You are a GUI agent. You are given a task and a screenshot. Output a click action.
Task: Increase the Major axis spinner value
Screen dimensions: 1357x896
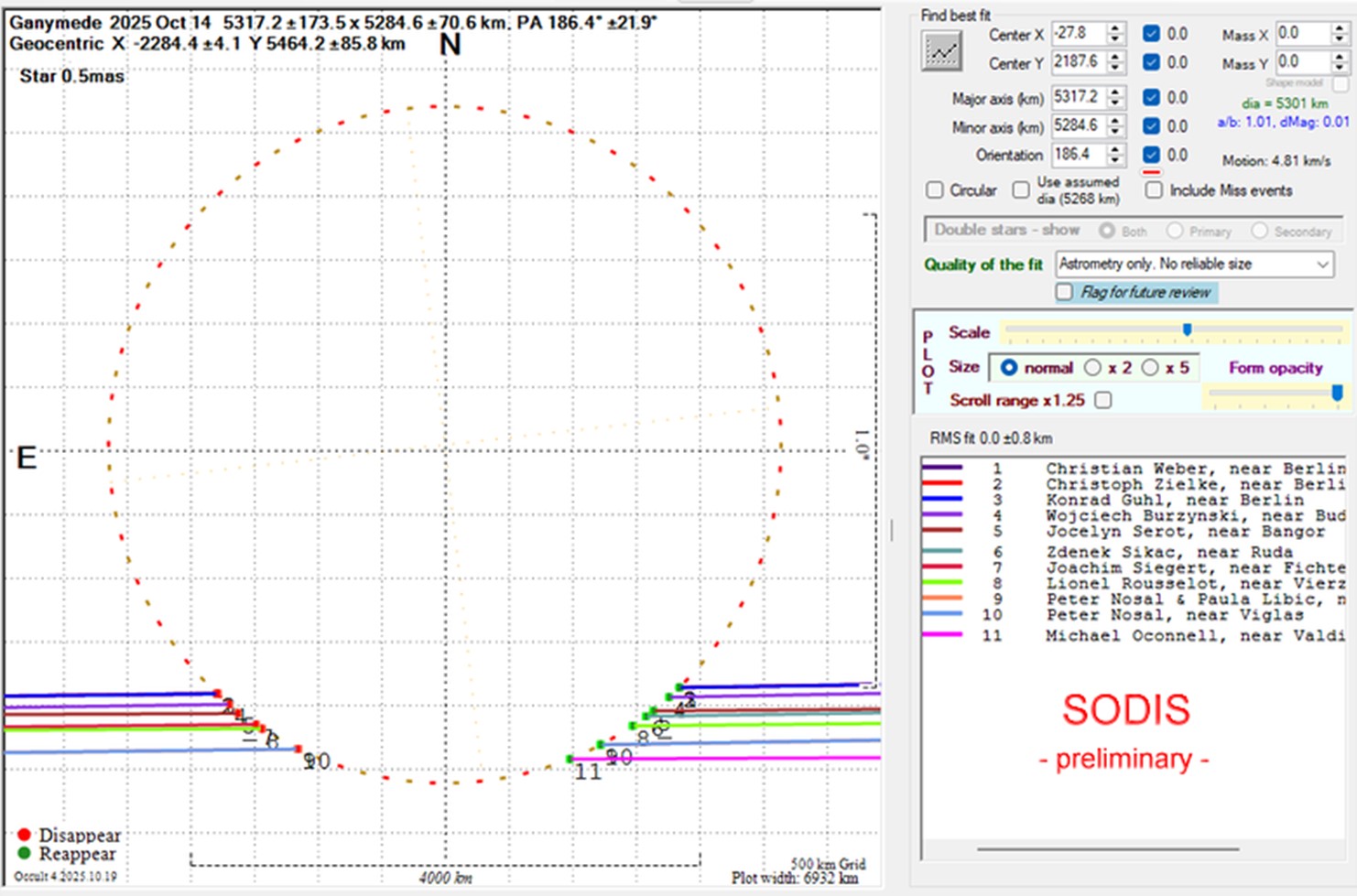1114,92
